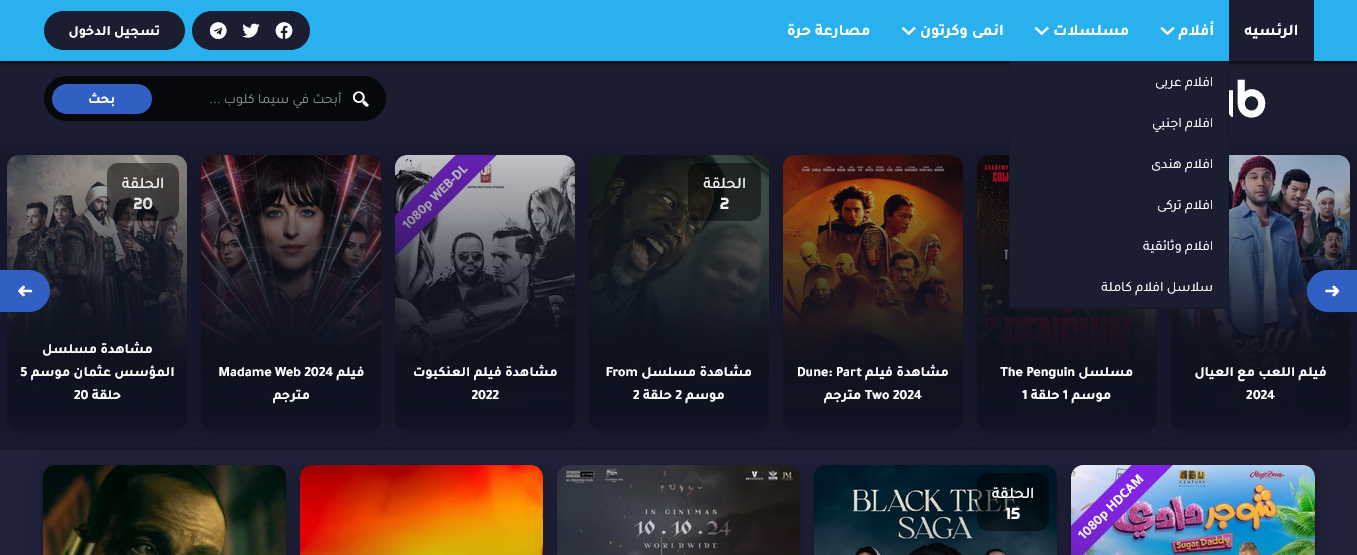Image resolution: width=1357 pixels, height=555 pixels.
Task: Open the Dune: Part Two 2024 poster
Action: click(x=873, y=291)
